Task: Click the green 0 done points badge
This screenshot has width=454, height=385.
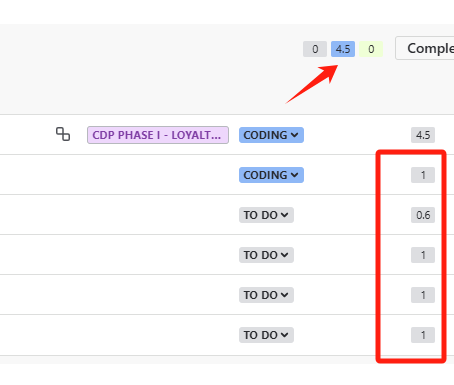Action: point(371,49)
